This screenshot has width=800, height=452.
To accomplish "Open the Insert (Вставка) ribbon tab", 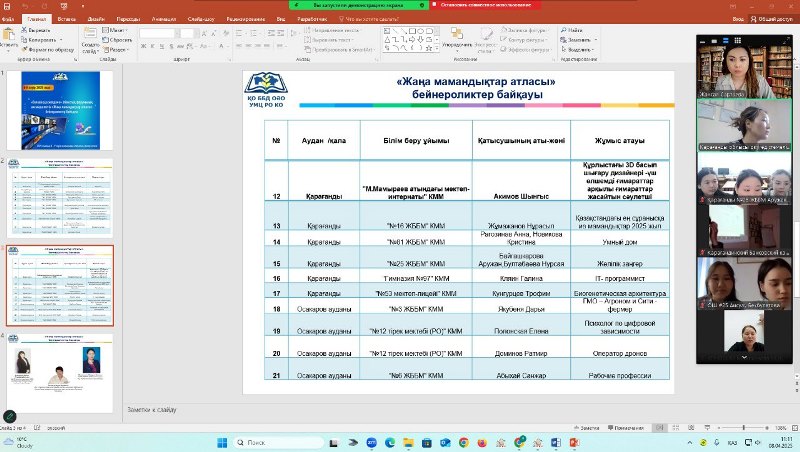I will tap(67, 18).
